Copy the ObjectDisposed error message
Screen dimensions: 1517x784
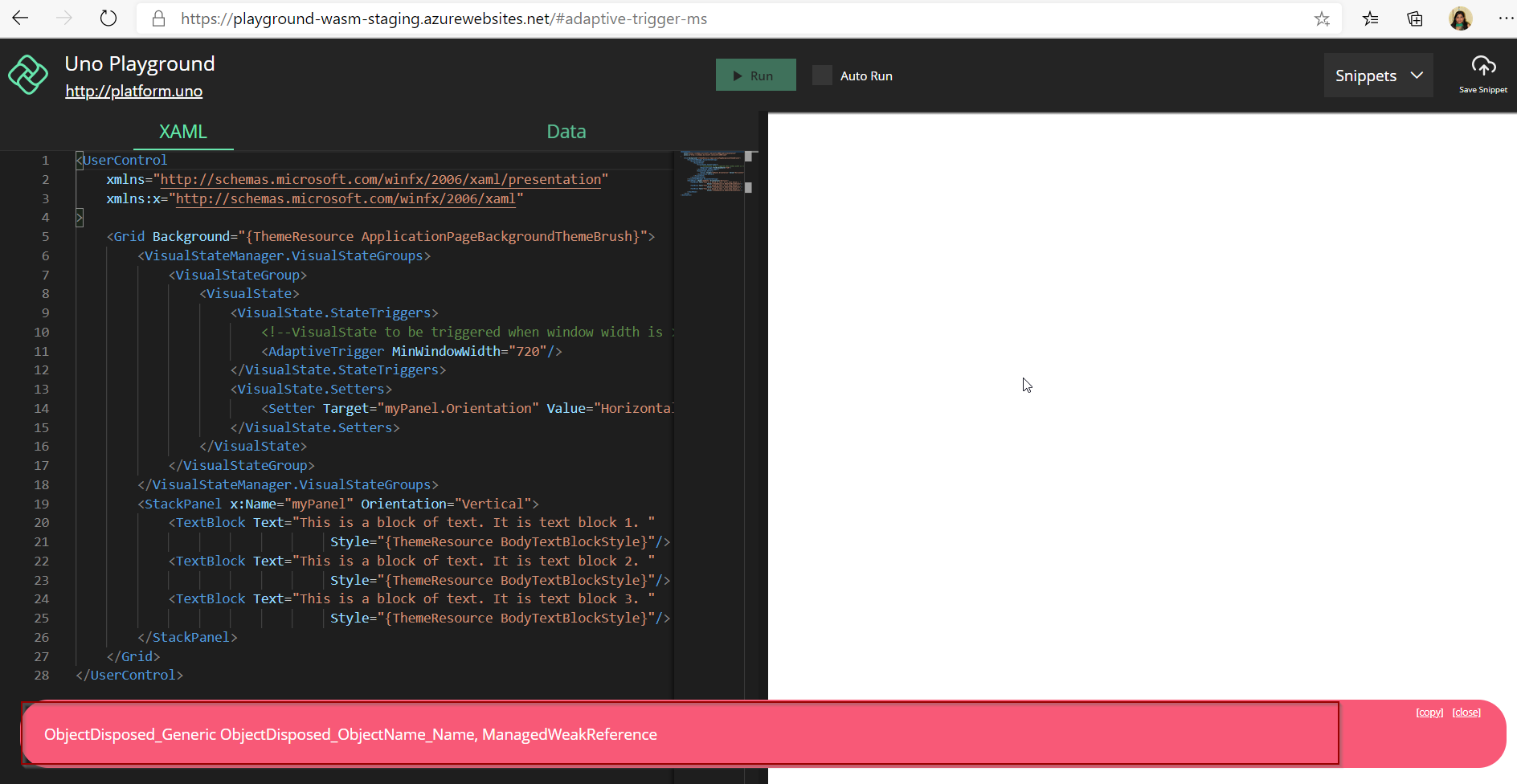click(1429, 712)
